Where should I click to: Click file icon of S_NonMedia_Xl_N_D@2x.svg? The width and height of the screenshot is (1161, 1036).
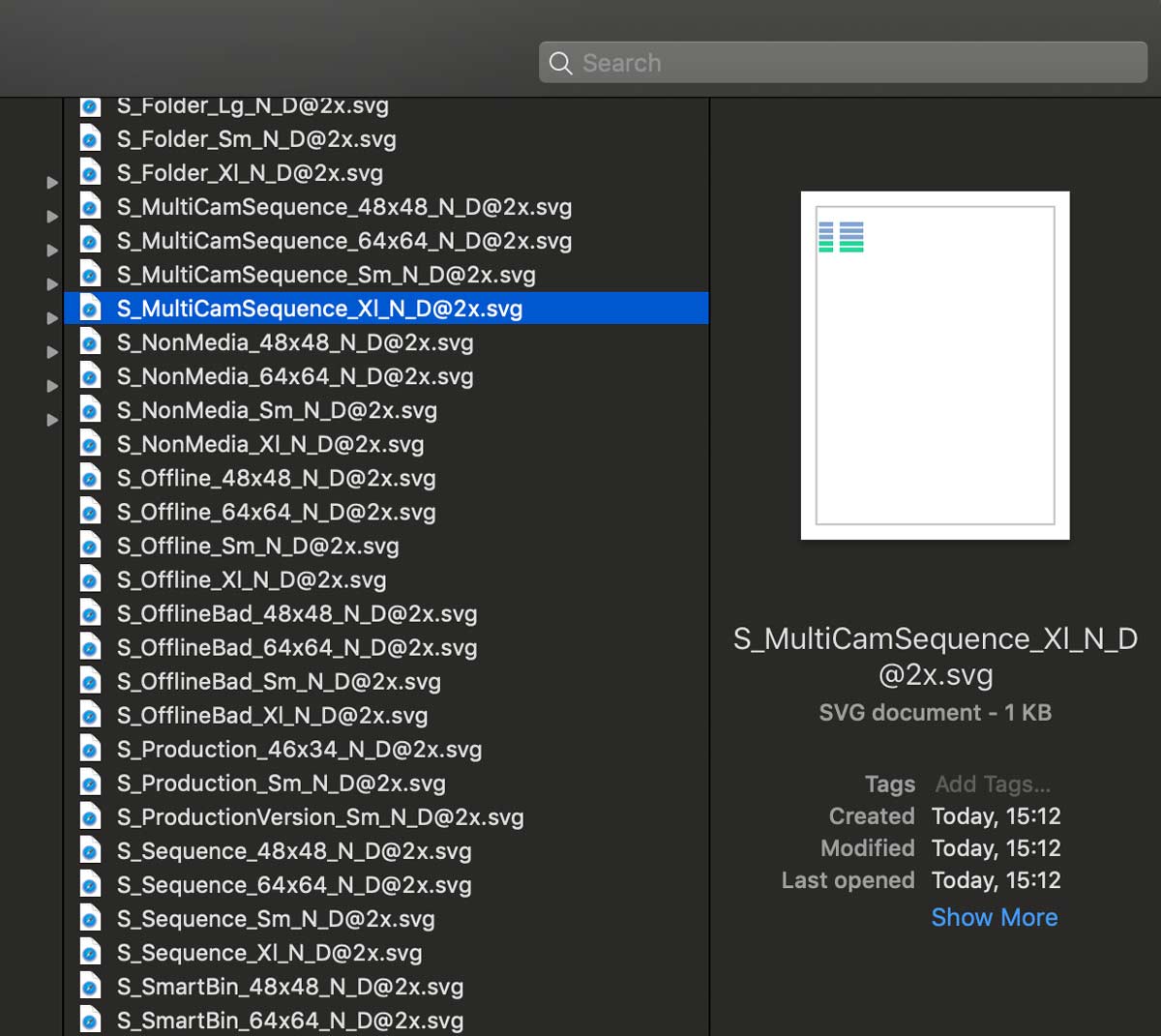pyautogui.click(x=90, y=444)
